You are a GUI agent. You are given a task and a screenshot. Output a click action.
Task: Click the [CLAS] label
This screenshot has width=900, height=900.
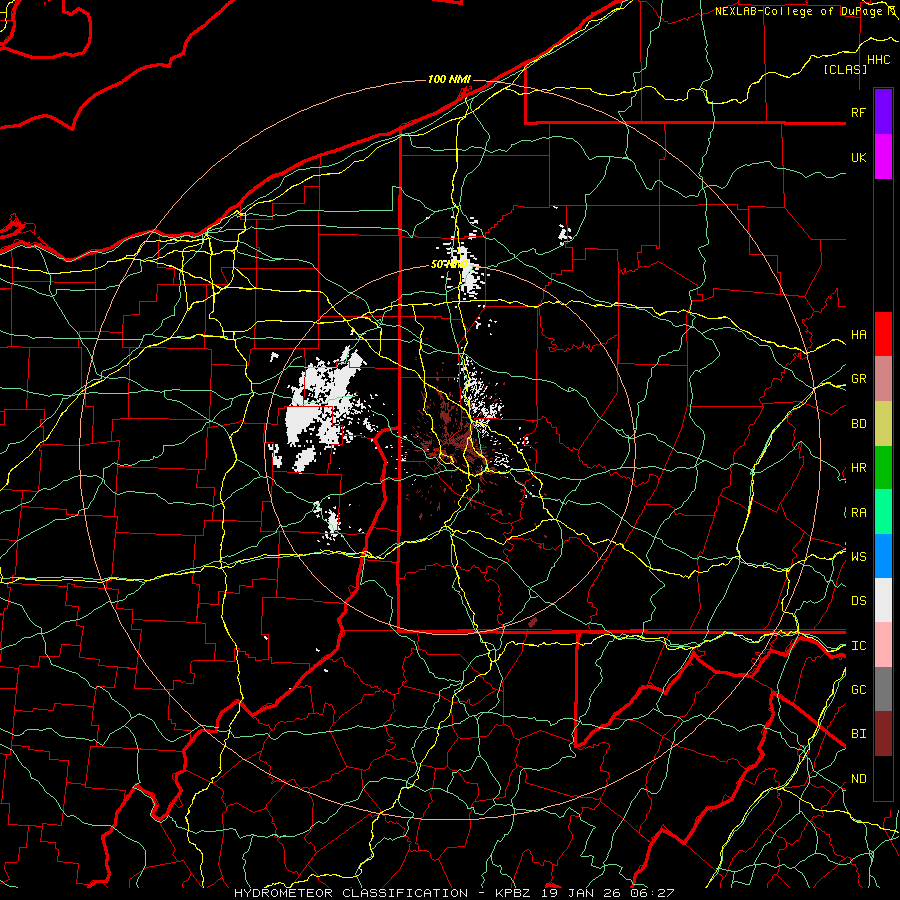[x=845, y=69]
